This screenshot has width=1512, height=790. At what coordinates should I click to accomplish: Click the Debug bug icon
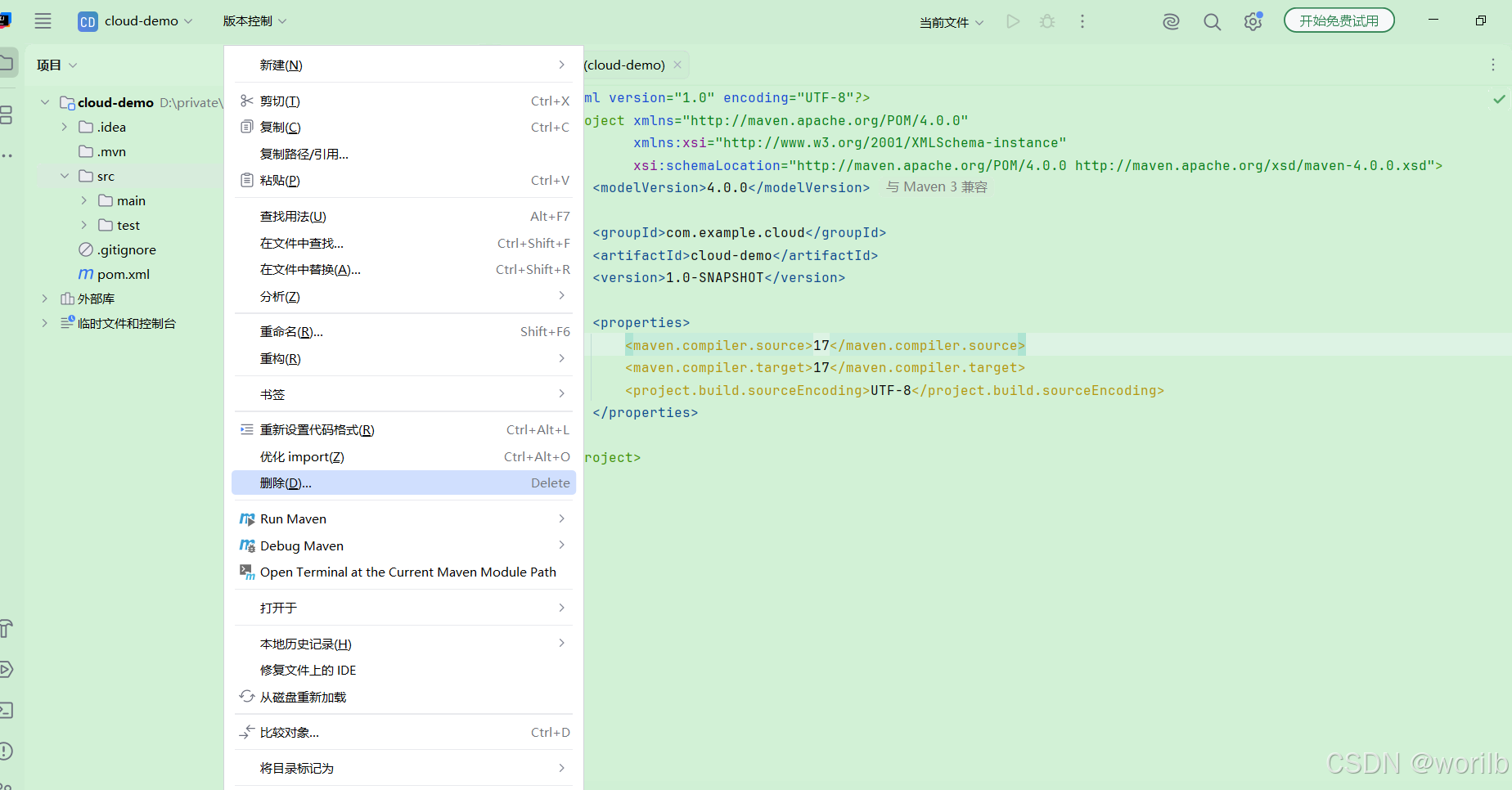point(1047,21)
